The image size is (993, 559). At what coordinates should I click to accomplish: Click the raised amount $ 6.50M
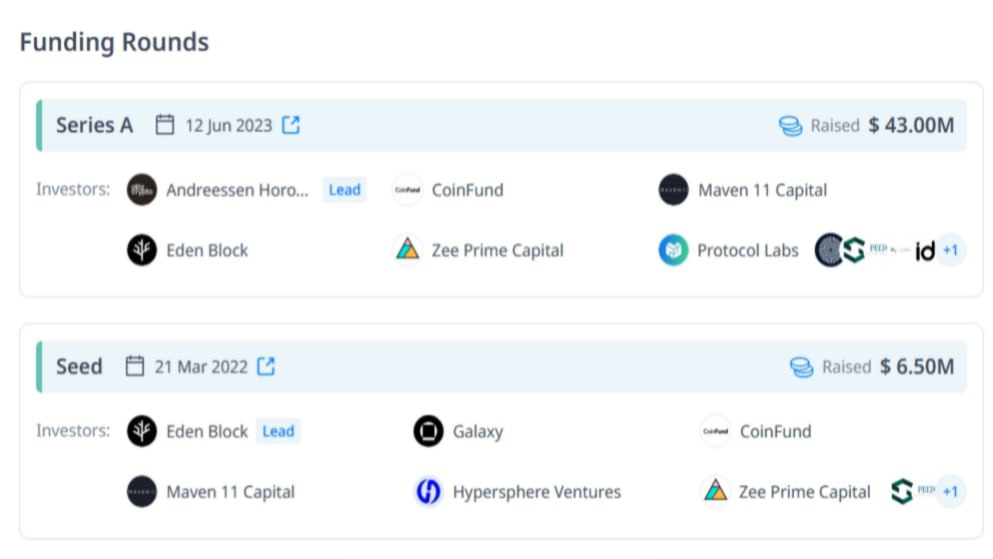tap(917, 367)
